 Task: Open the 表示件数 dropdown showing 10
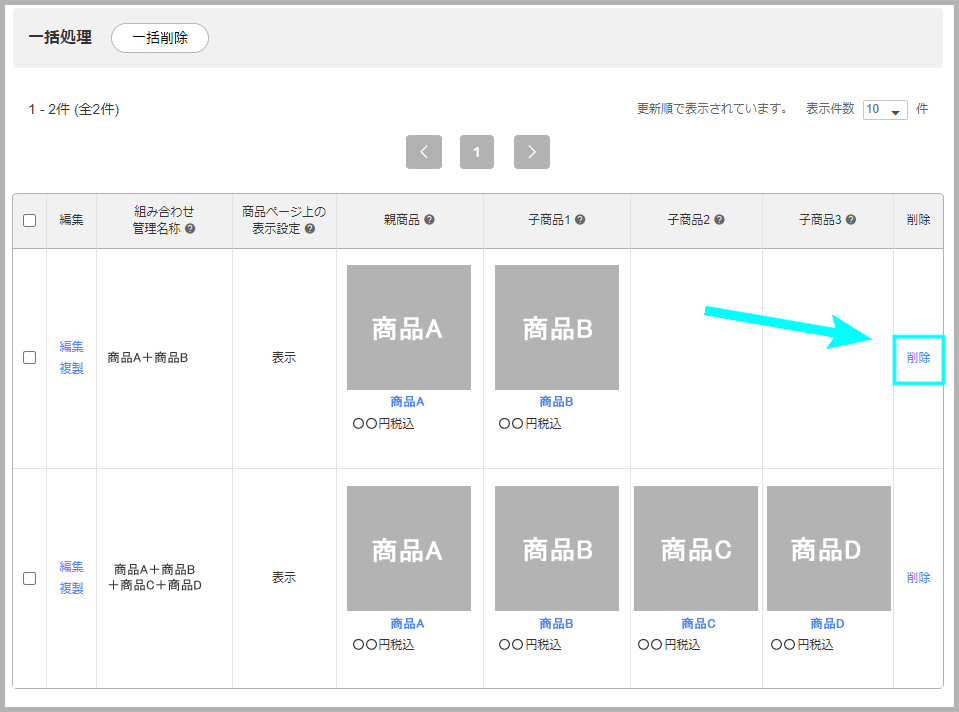coord(884,109)
